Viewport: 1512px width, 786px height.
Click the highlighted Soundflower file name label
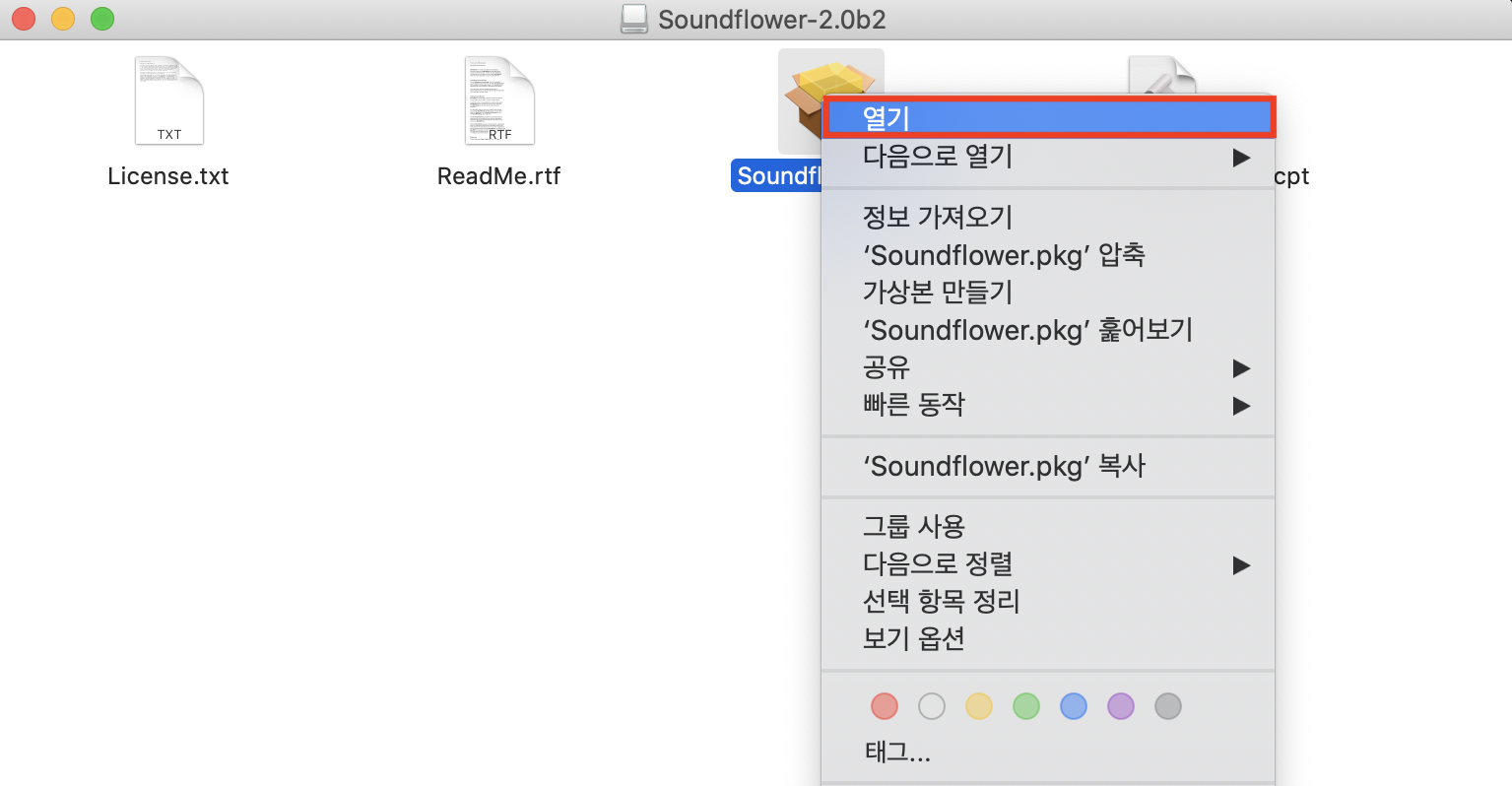[x=777, y=176]
